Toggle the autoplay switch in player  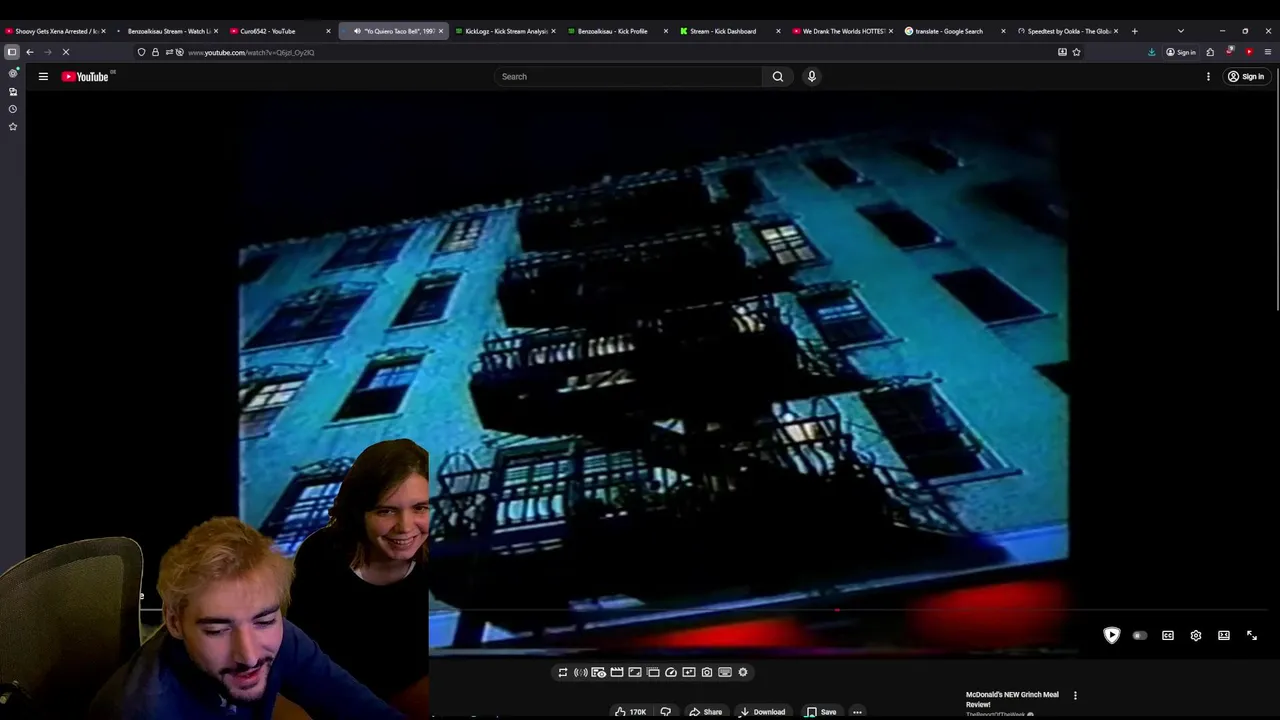1140,636
